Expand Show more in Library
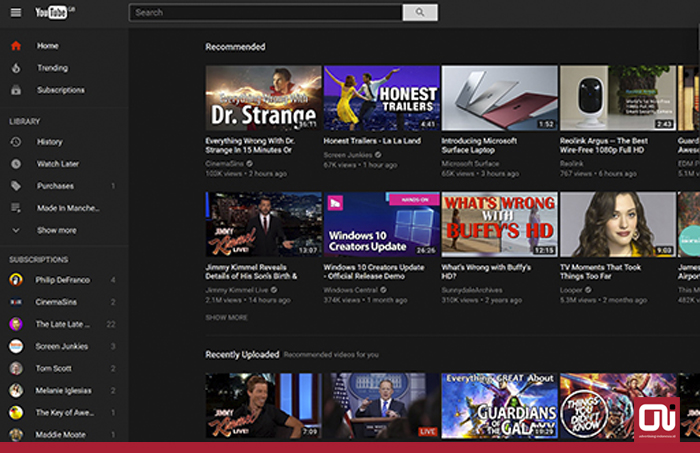The height and width of the screenshot is (453, 700). click(56, 230)
